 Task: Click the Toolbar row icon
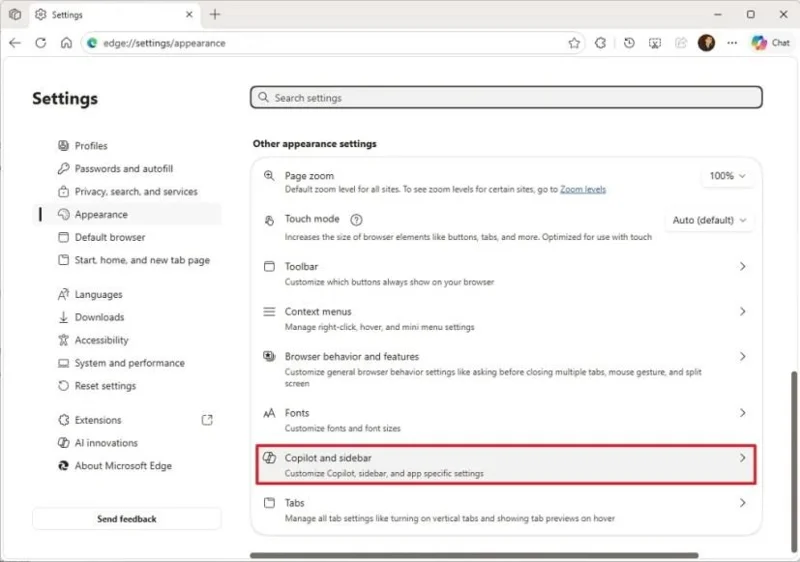click(269, 266)
